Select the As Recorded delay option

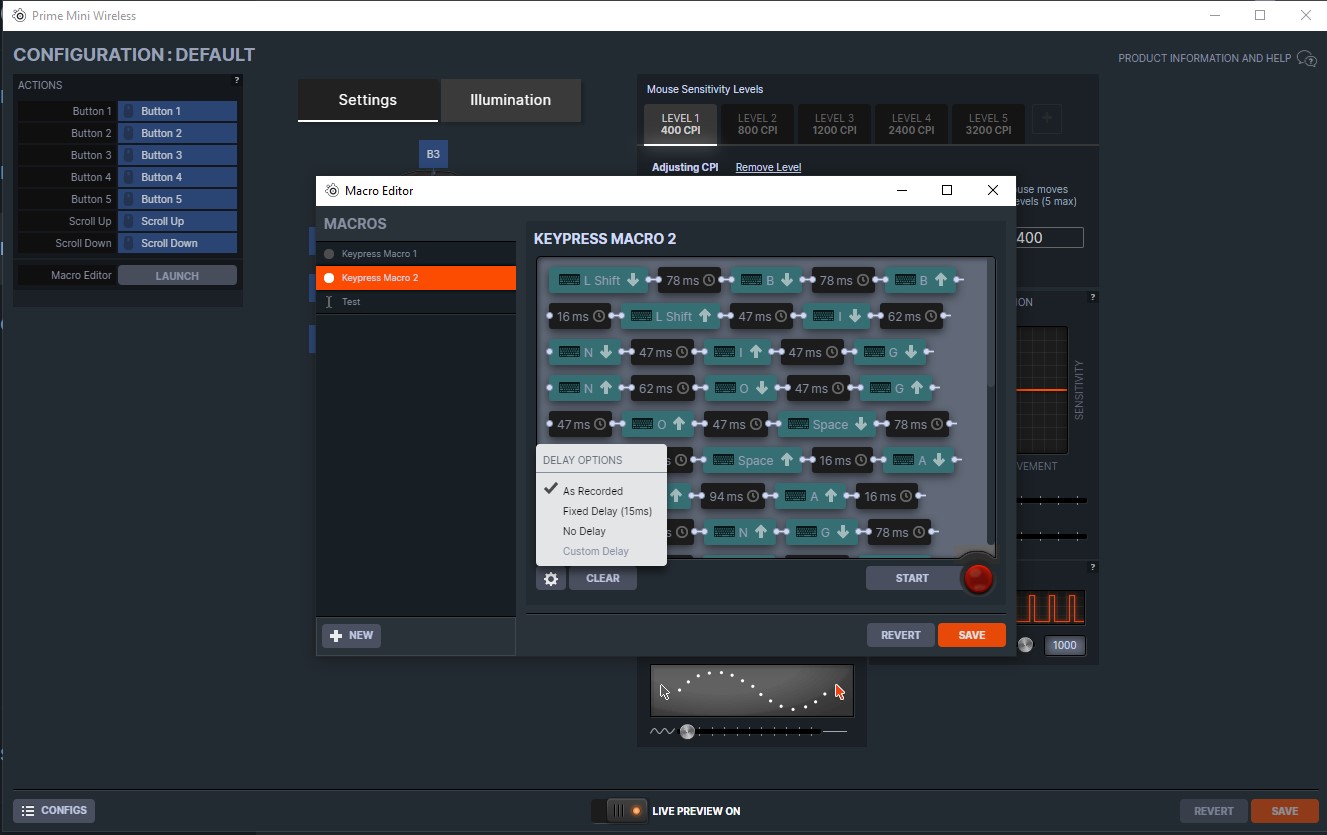(592, 491)
